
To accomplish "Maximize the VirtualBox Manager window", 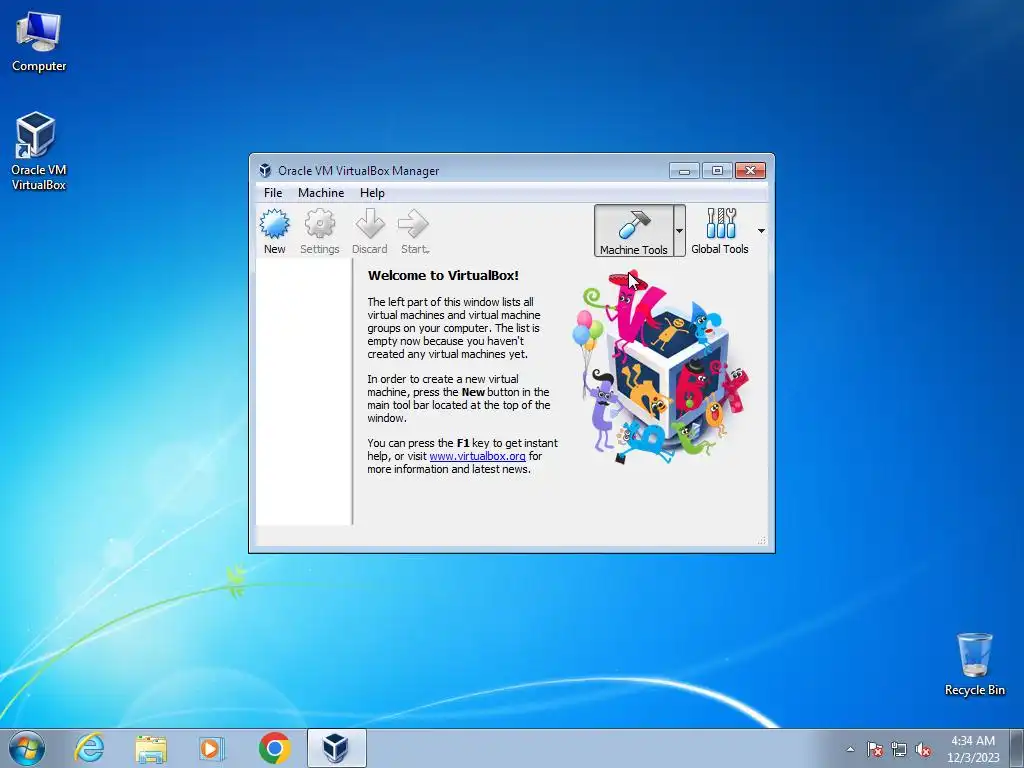I will click(x=717, y=170).
